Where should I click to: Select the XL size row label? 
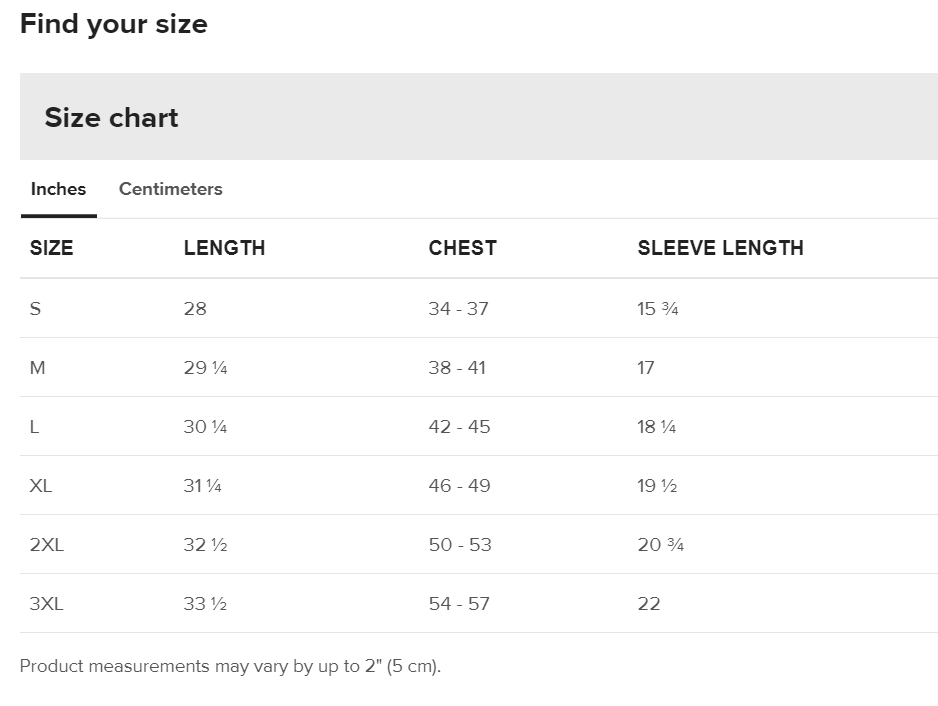click(40, 485)
